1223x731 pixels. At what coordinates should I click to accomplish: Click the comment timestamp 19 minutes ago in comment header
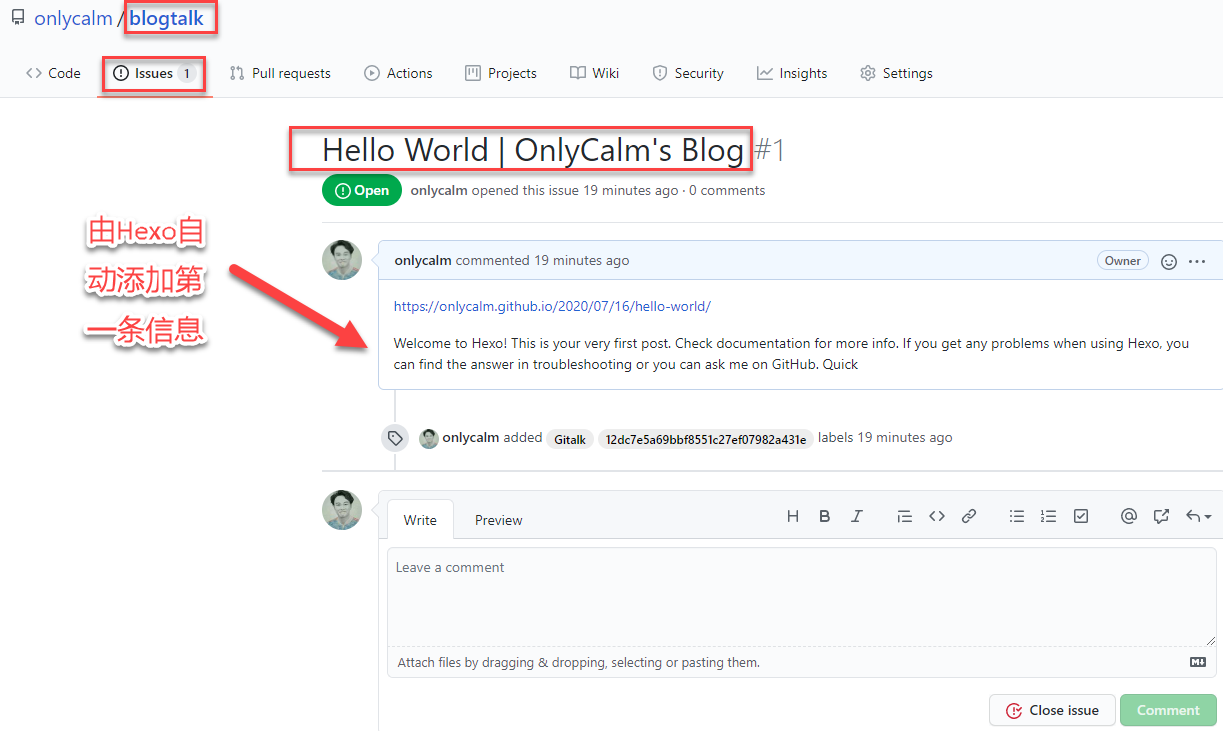point(582,260)
